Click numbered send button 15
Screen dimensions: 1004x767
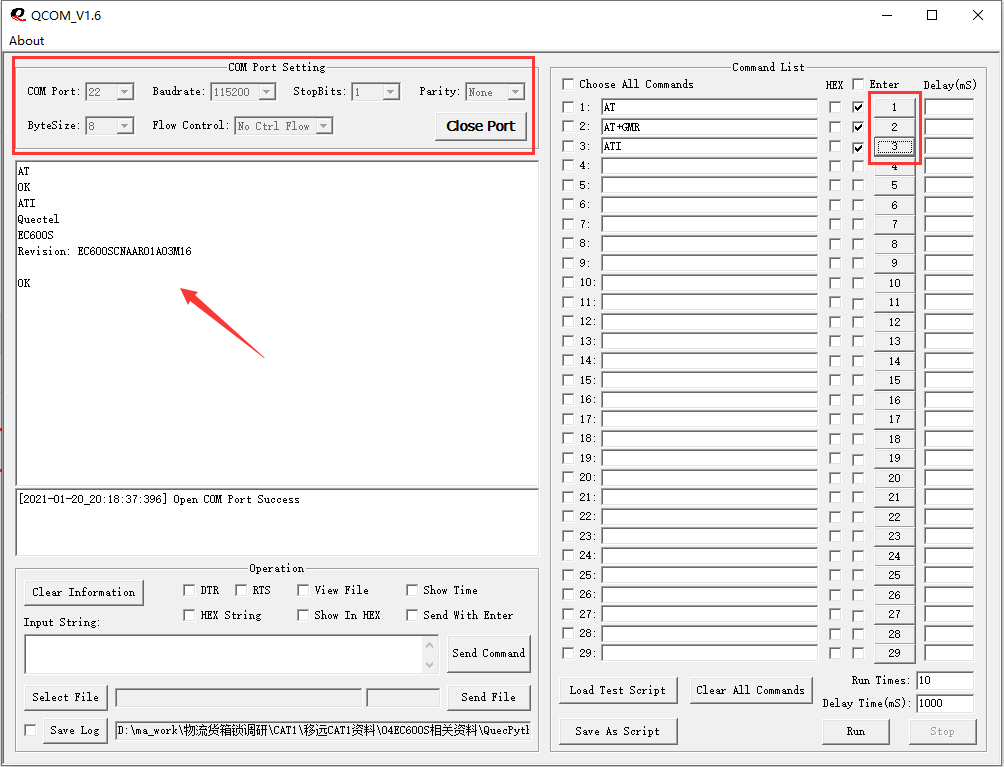(x=895, y=380)
